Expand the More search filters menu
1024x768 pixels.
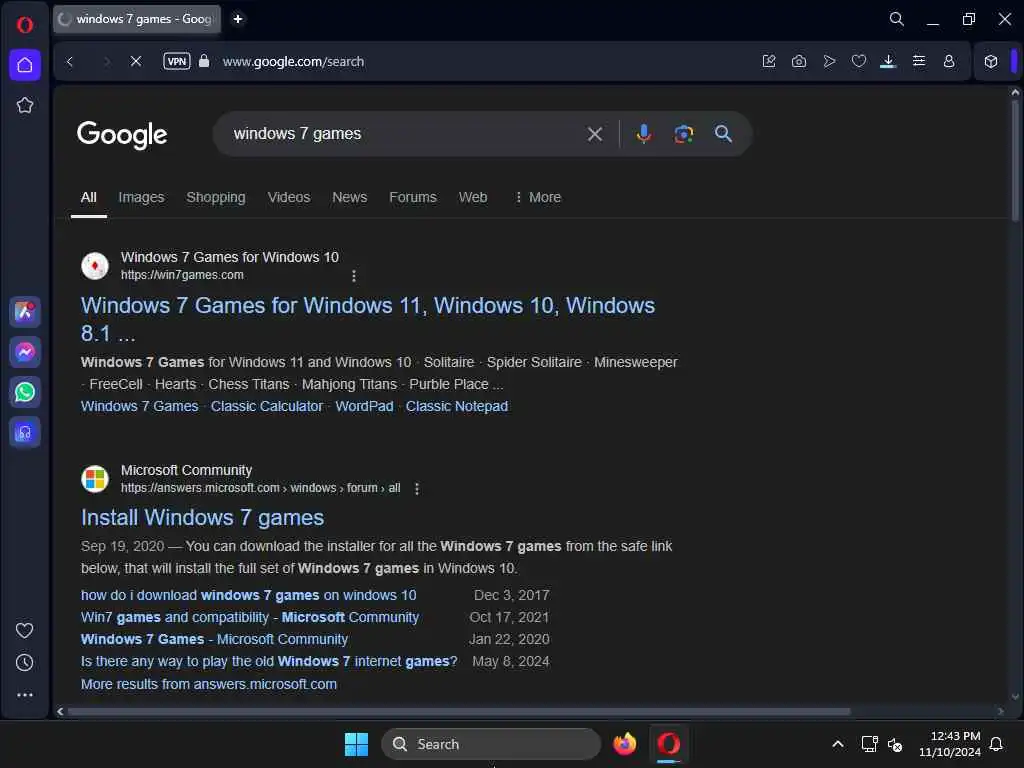[x=537, y=197]
